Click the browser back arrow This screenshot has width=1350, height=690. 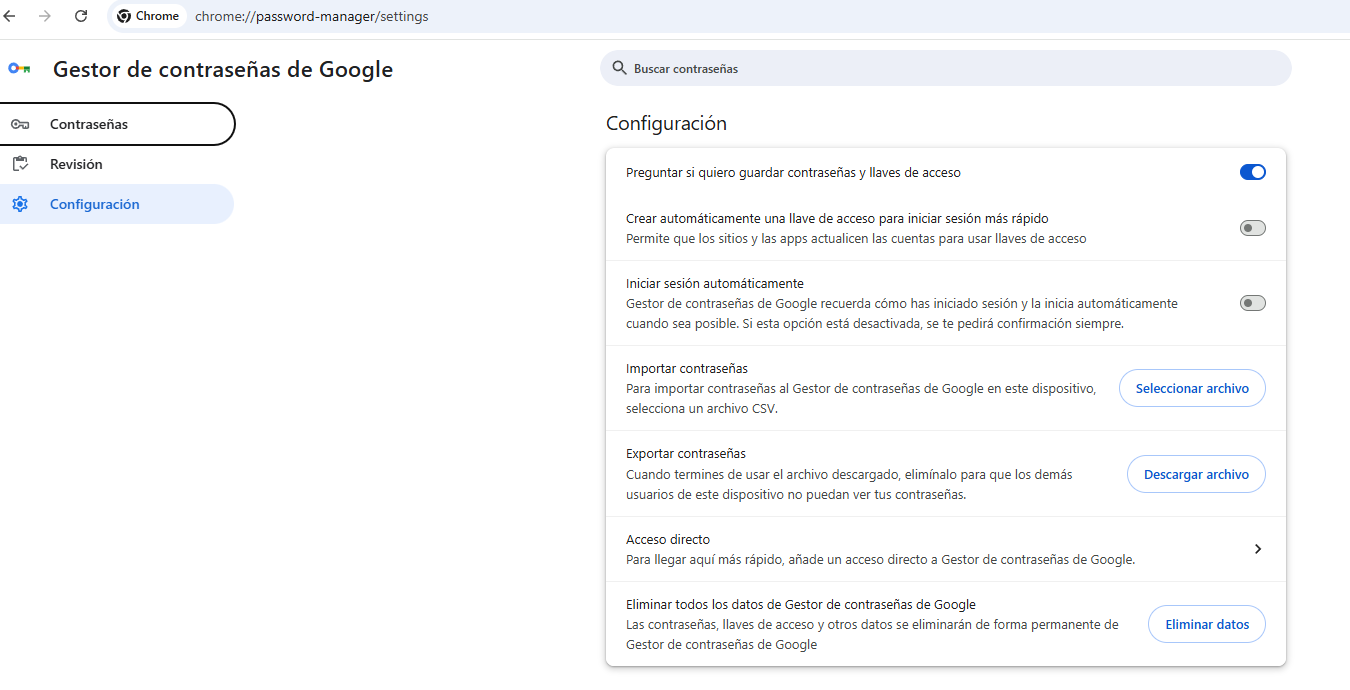[10, 16]
